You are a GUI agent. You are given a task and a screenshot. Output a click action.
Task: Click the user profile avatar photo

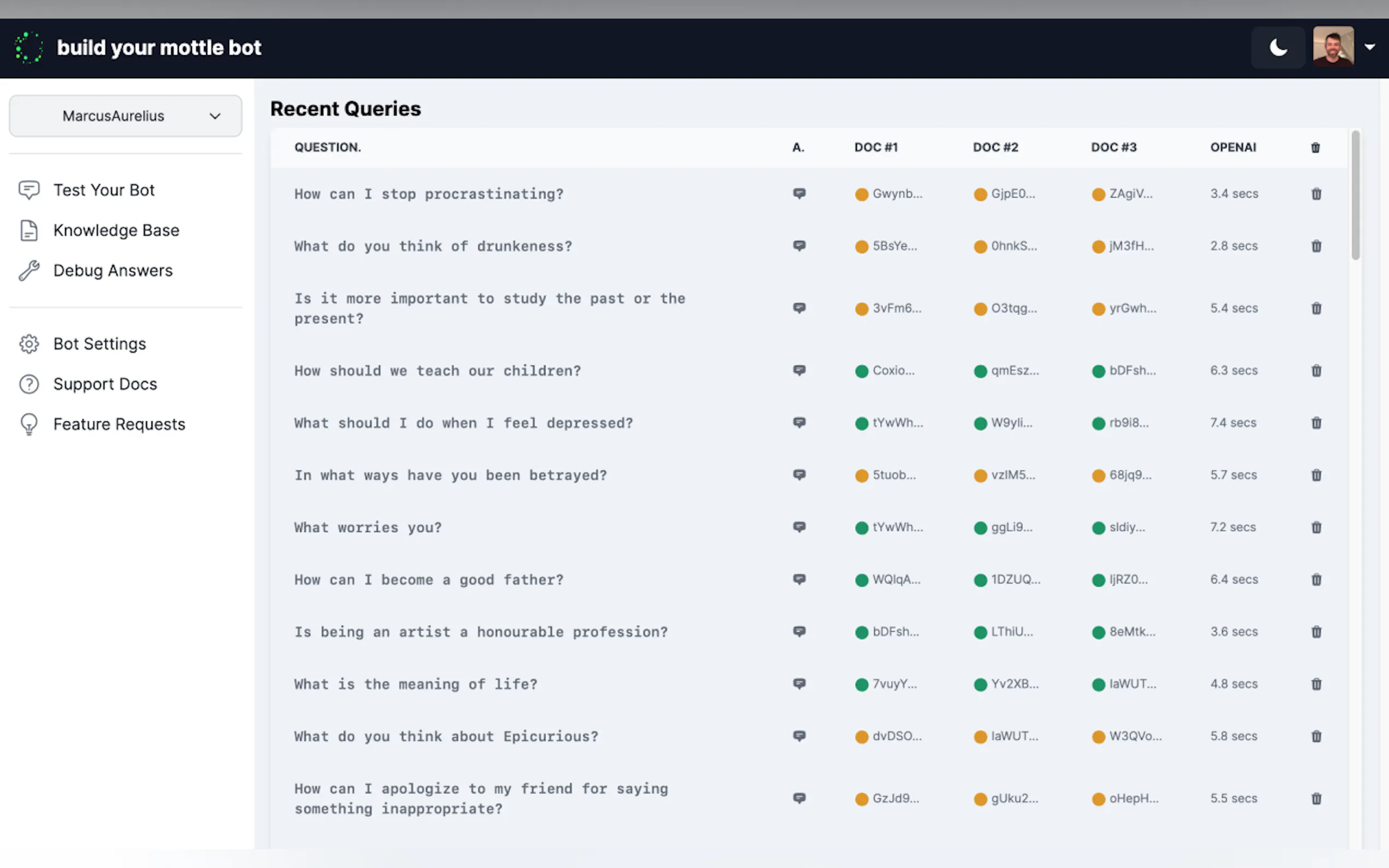[1333, 47]
